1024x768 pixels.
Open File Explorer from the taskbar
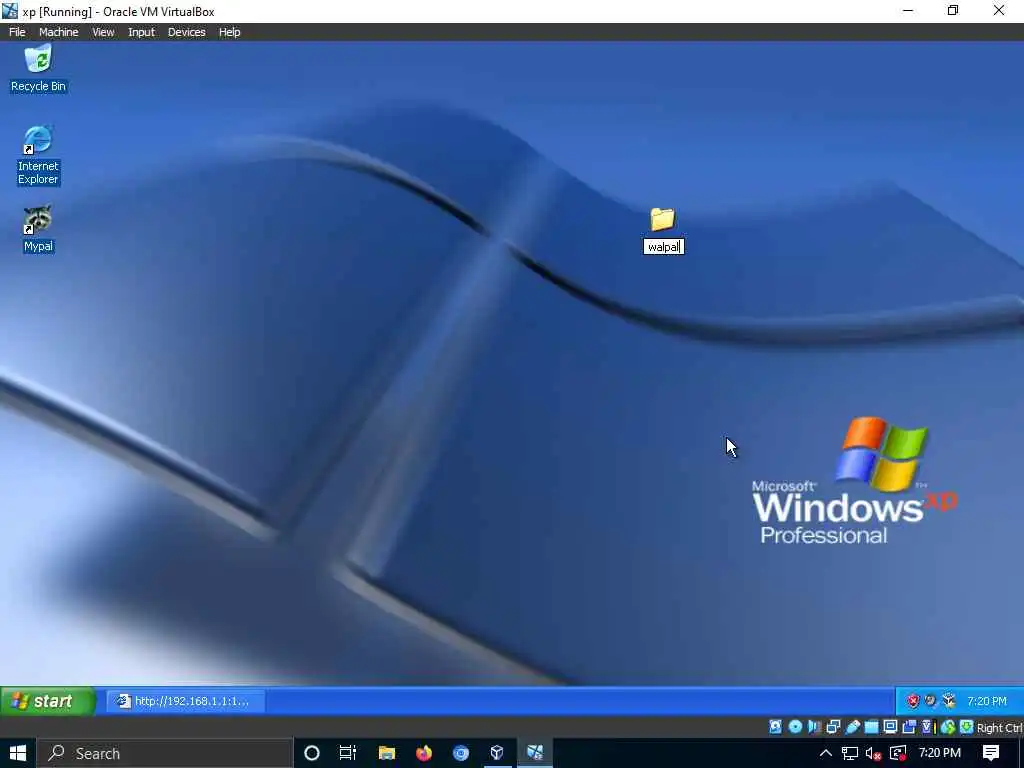pyautogui.click(x=387, y=753)
